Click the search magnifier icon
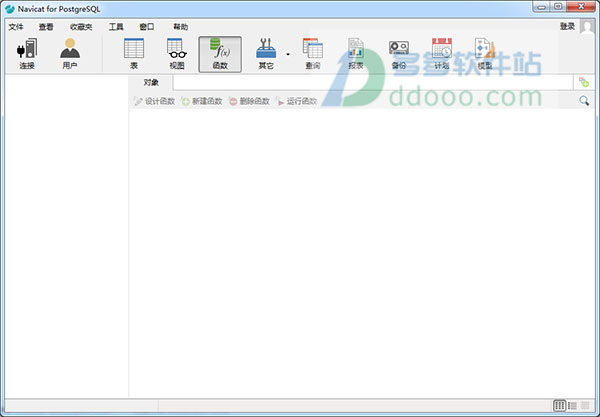Image resolution: width=600 pixels, height=417 pixels. (584, 101)
